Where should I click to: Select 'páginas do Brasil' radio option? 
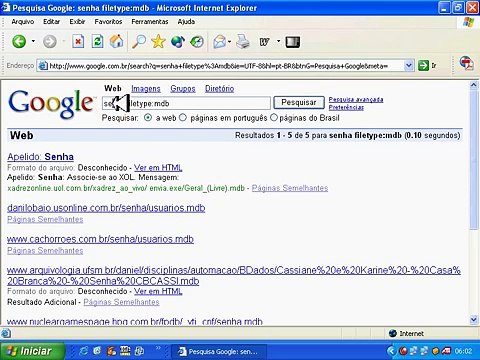click(x=274, y=118)
